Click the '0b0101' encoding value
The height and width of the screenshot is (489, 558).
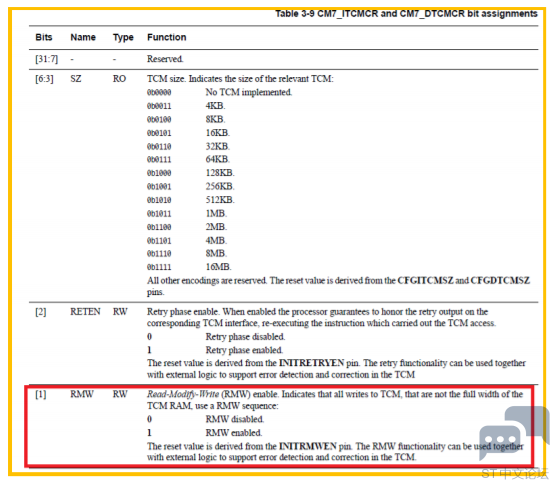tap(159, 133)
